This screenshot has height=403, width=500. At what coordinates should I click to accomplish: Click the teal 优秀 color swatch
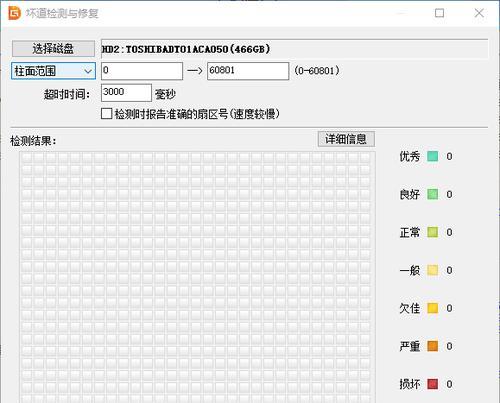coord(433,156)
